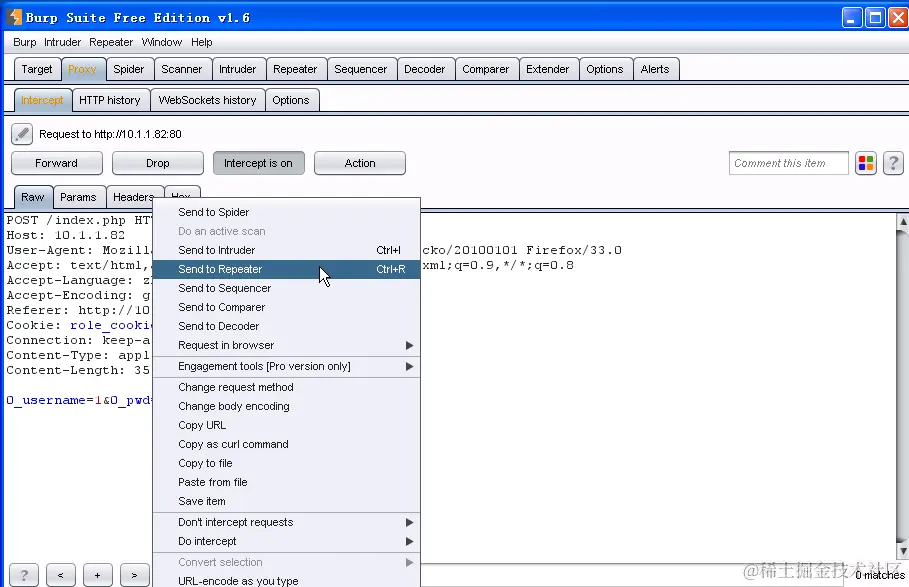Switch to the Intruder main tab
Viewport: 909px width, 587px height.
[x=238, y=69]
